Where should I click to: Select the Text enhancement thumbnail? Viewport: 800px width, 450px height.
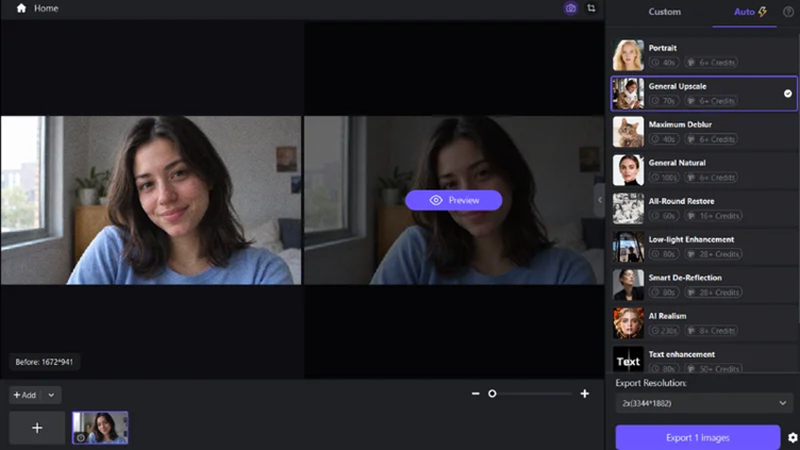[x=628, y=359]
